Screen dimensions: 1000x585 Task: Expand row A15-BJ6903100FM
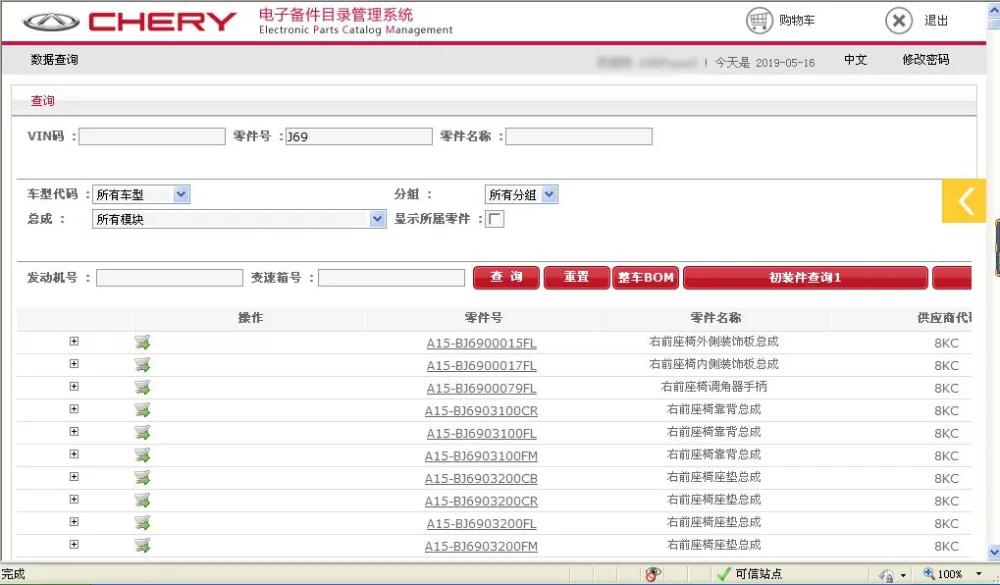point(74,454)
